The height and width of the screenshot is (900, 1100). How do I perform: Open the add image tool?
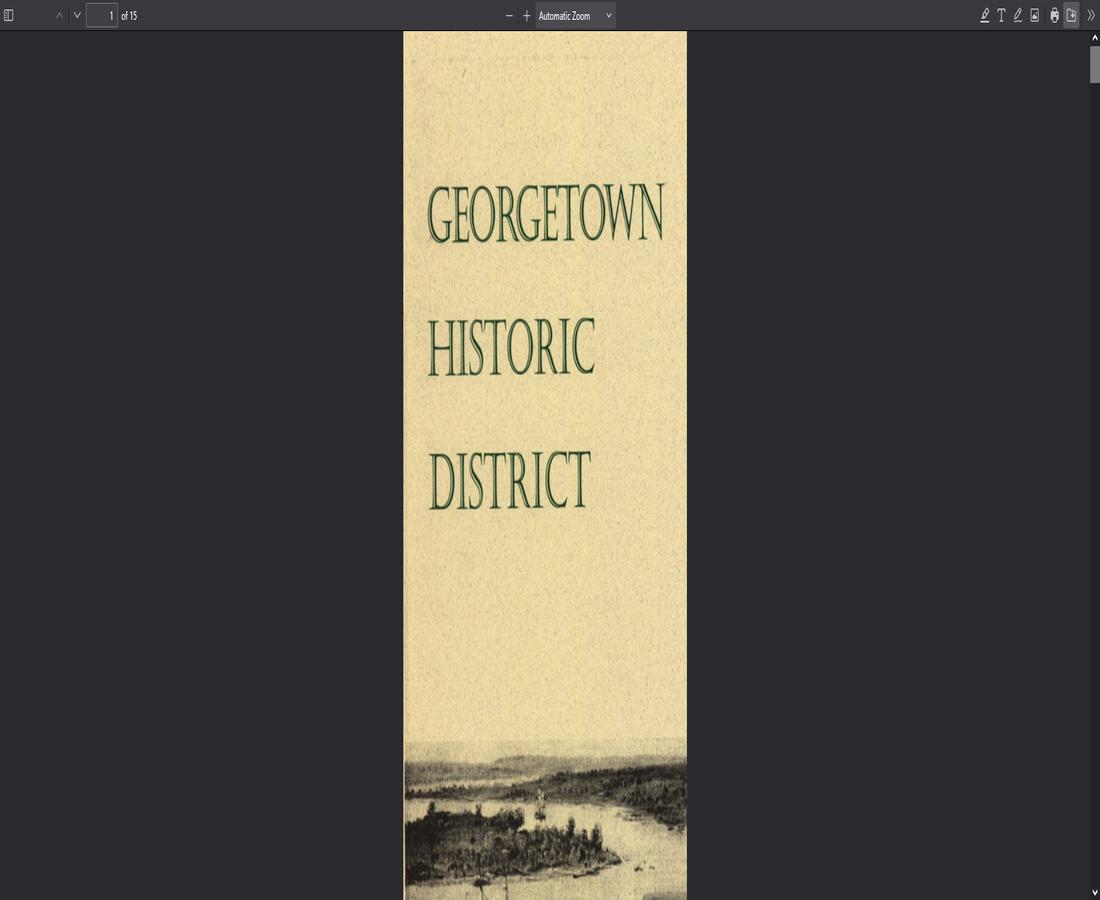[x=1034, y=15]
